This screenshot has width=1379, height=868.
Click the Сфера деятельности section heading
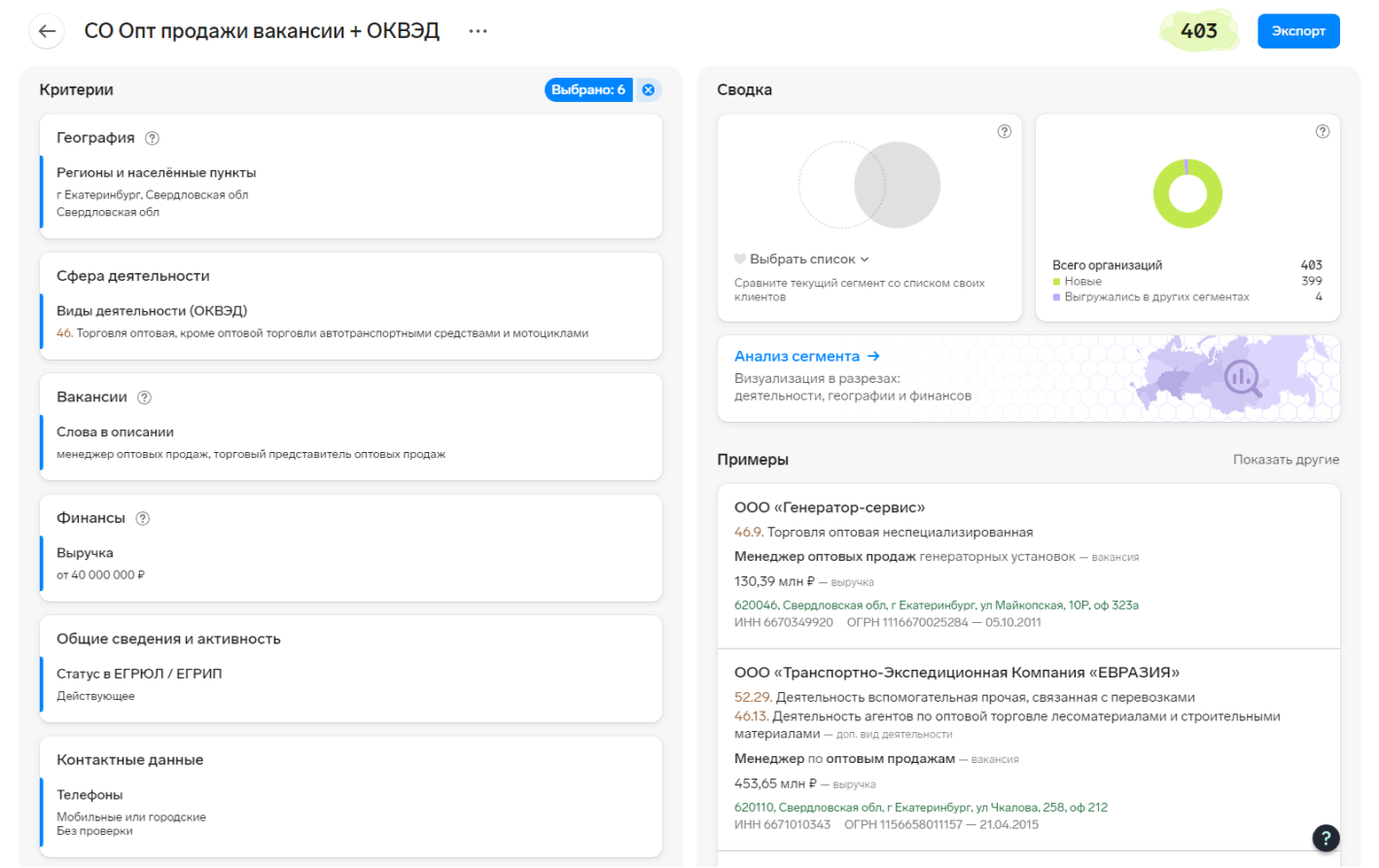pos(133,277)
